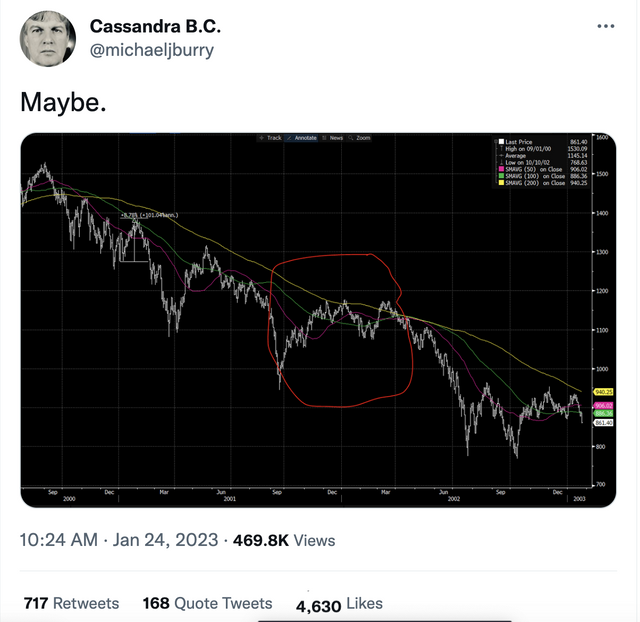Click the white Last Price legend marker

coord(501,142)
